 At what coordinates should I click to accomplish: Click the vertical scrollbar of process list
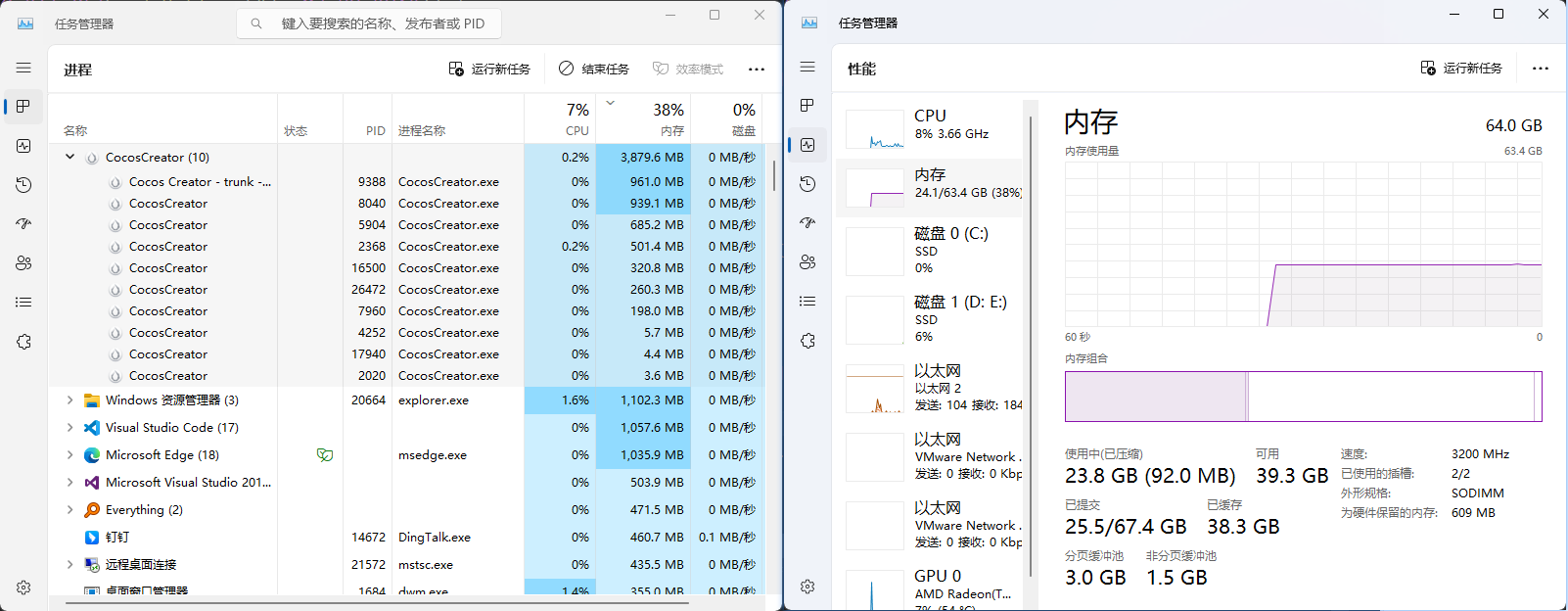coord(774,175)
